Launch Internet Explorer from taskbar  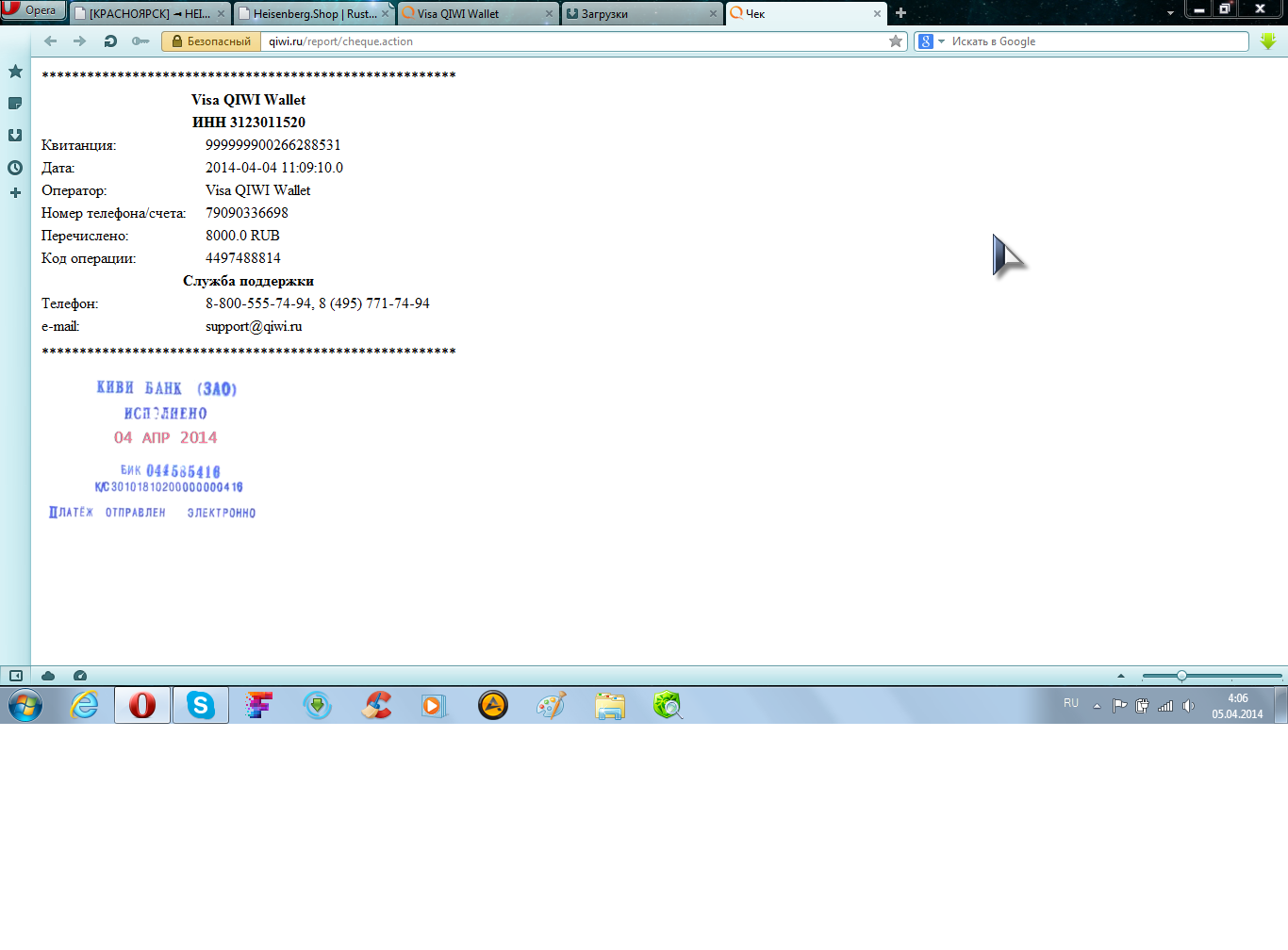click(x=85, y=705)
